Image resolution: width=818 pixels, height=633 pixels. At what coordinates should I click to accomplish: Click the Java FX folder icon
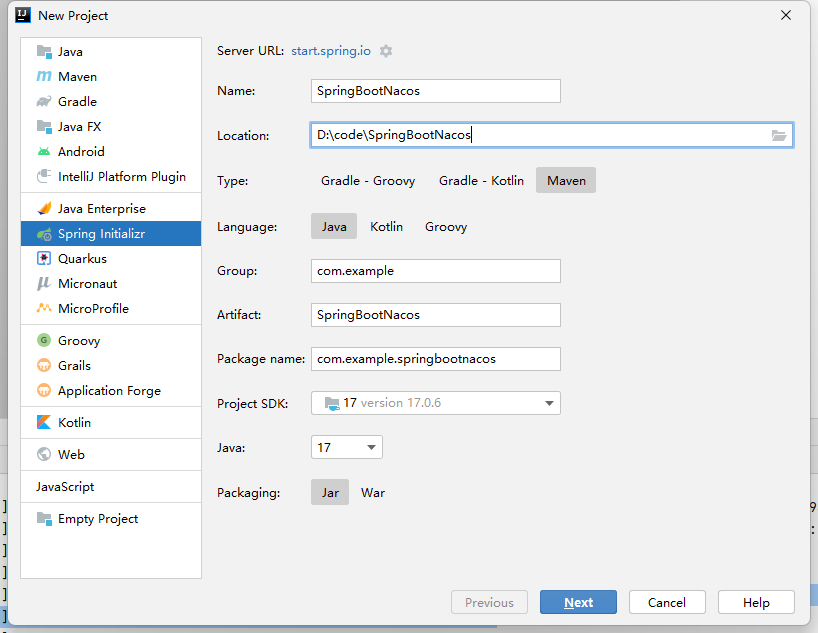(x=44, y=127)
